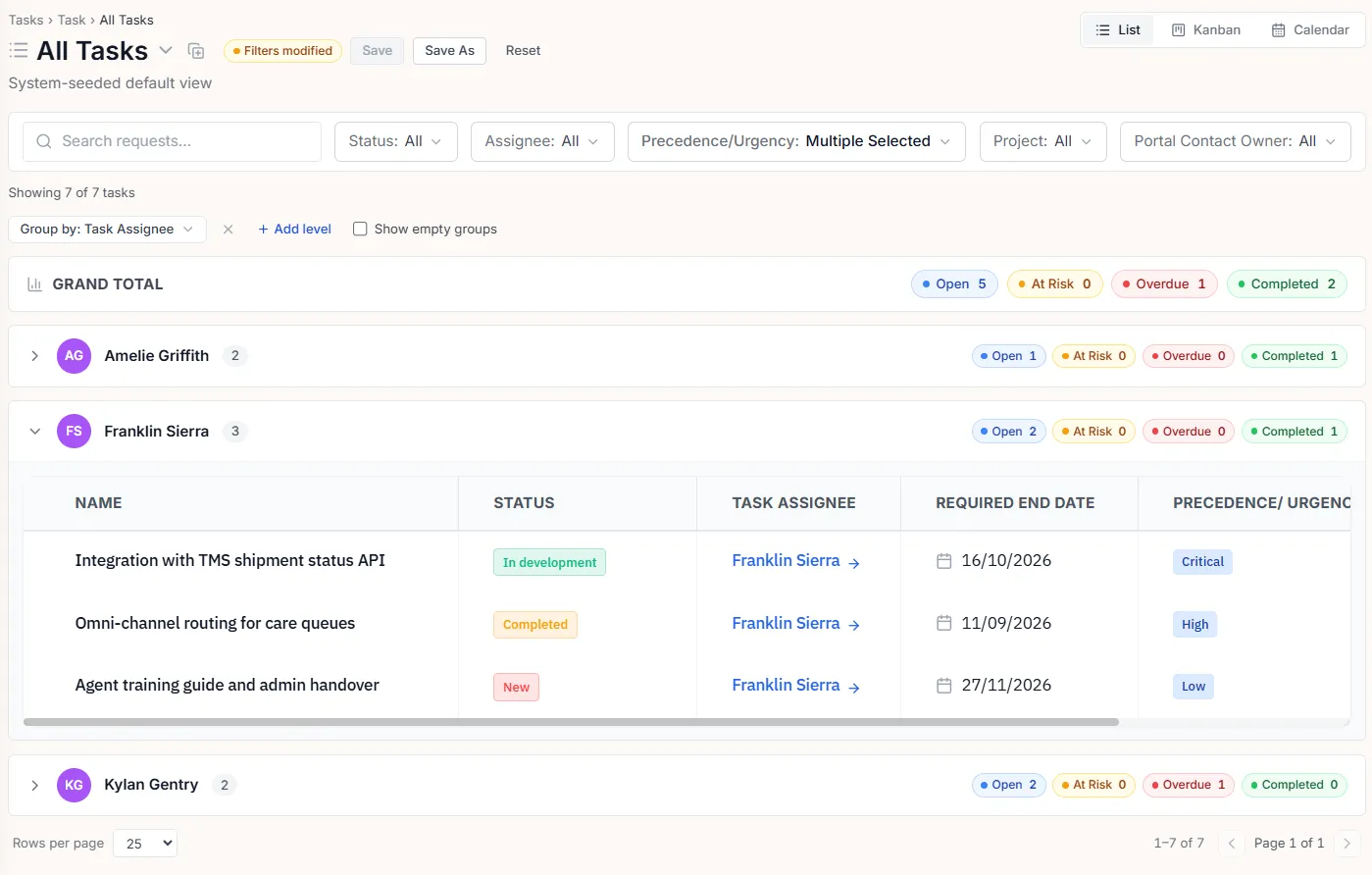Click the FS avatar for Franklin Sierra
The height and width of the screenshot is (875, 1372).
coord(74,432)
